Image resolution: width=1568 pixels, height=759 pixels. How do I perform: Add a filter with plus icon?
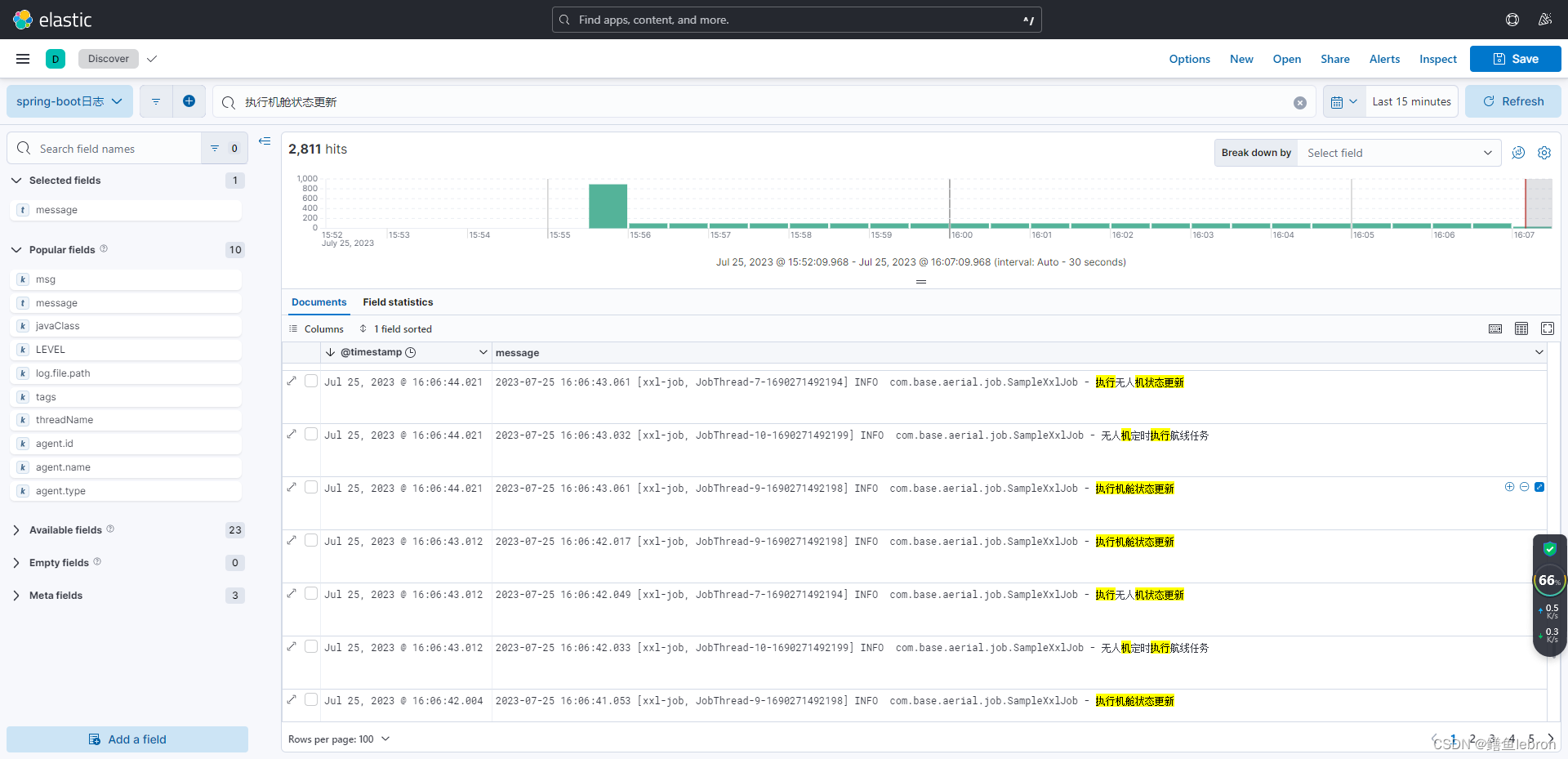189,101
